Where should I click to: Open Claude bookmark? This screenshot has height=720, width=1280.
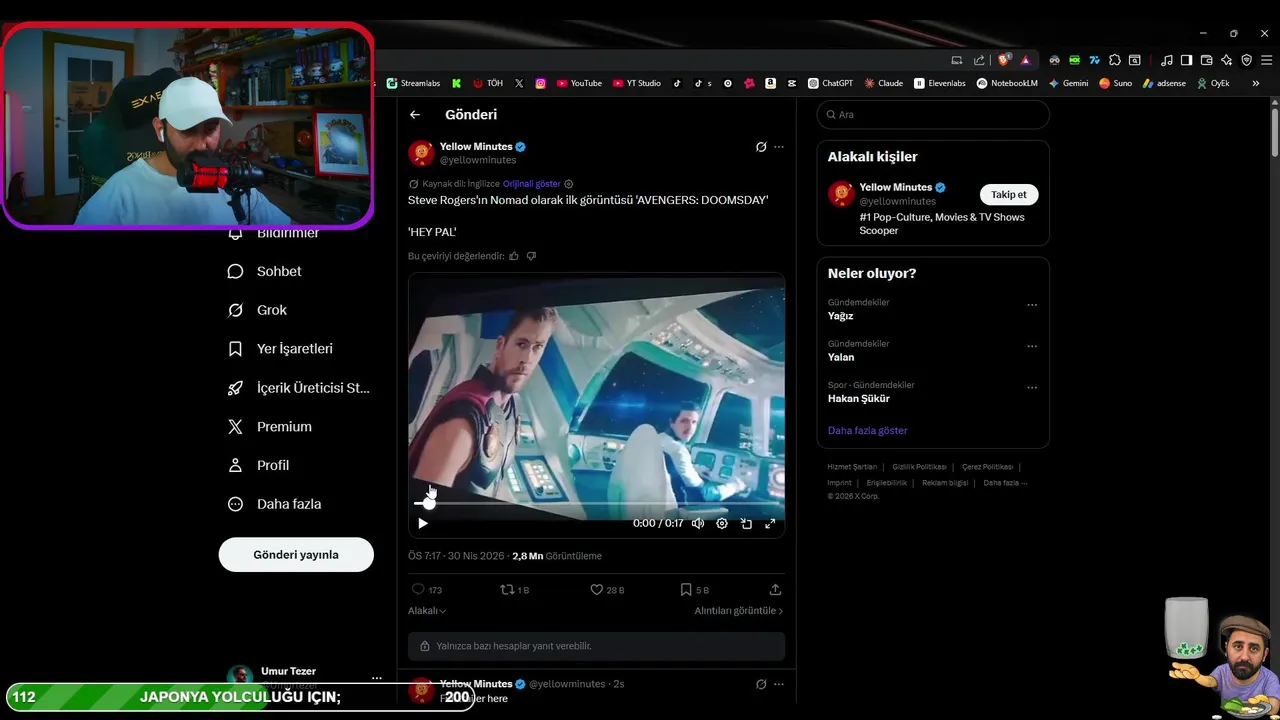coord(884,83)
